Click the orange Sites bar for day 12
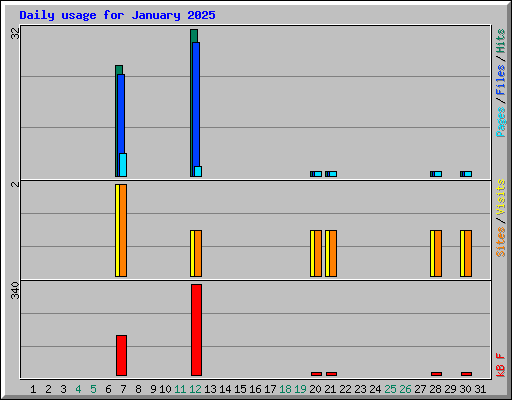 click(x=198, y=253)
